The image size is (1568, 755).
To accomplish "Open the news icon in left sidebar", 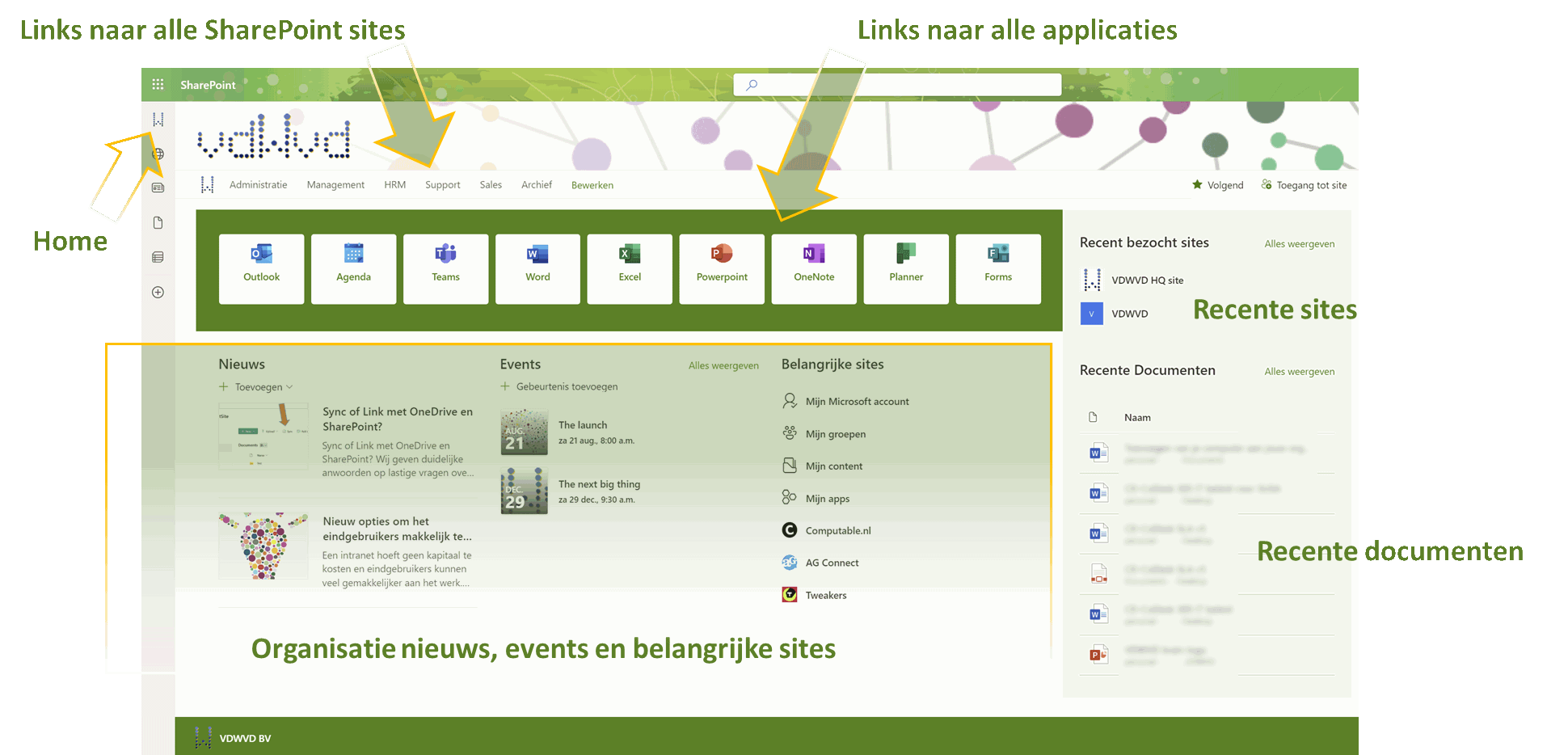I will coord(158,188).
